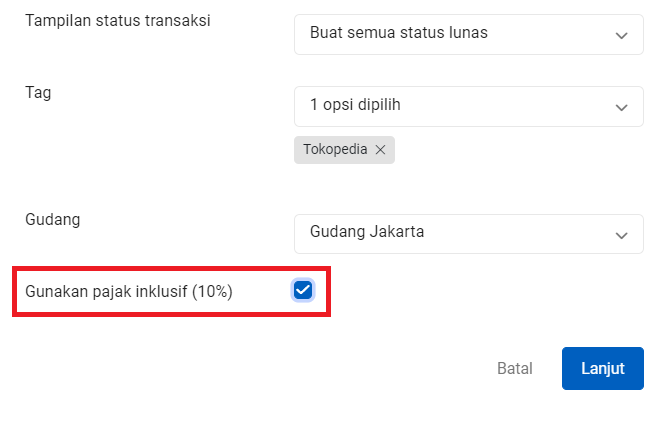Click the "Buat semua status lunas" selected value
The image size is (663, 421).
point(399,33)
